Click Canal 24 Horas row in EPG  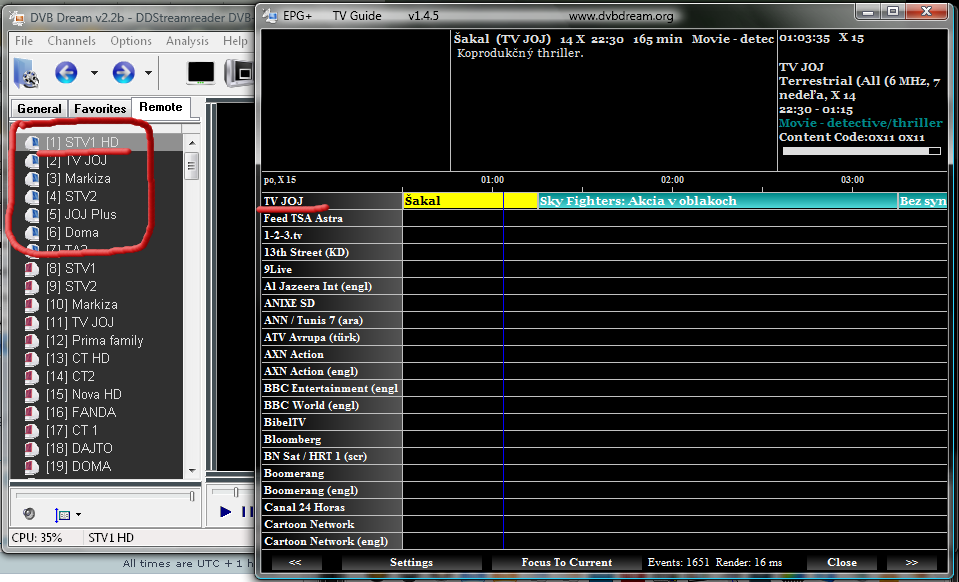(x=331, y=507)
